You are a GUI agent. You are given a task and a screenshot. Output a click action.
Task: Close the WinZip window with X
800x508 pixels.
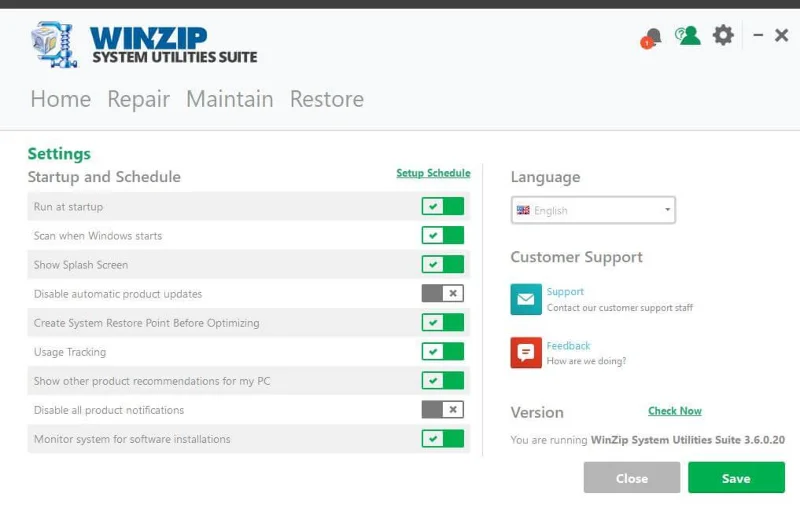pos(781,35)
